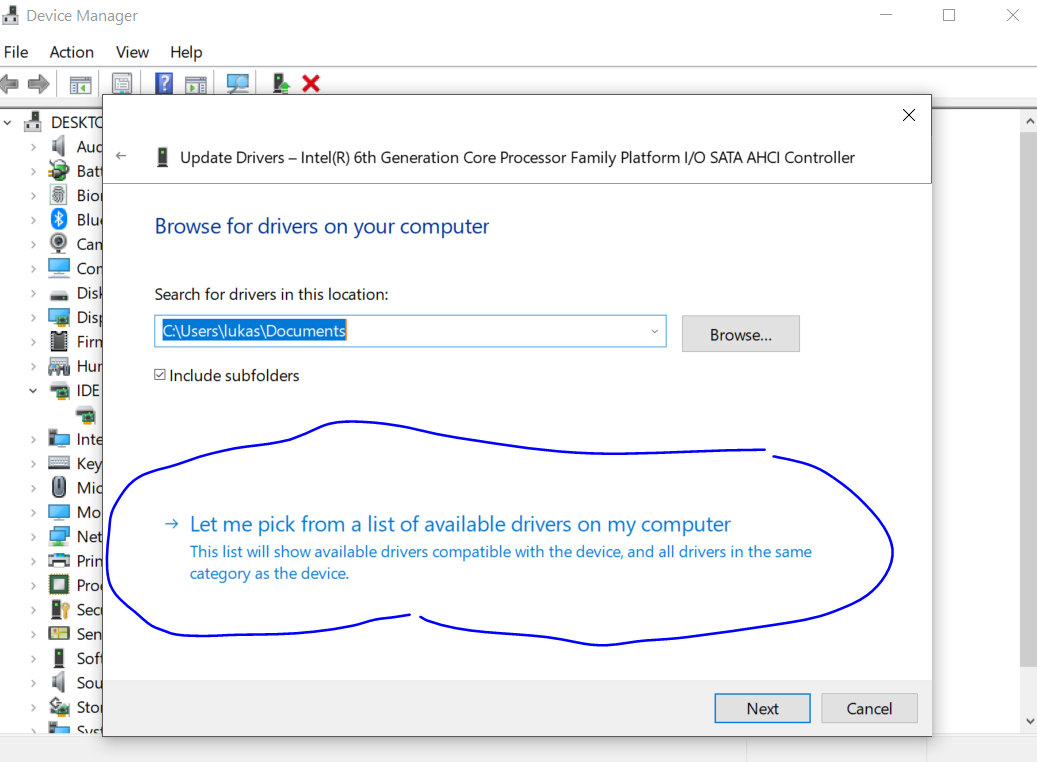Select the Biometric fingerprint icon
Image resolution: width=1037 pixels, height=762 pixels.
point(59,195)
